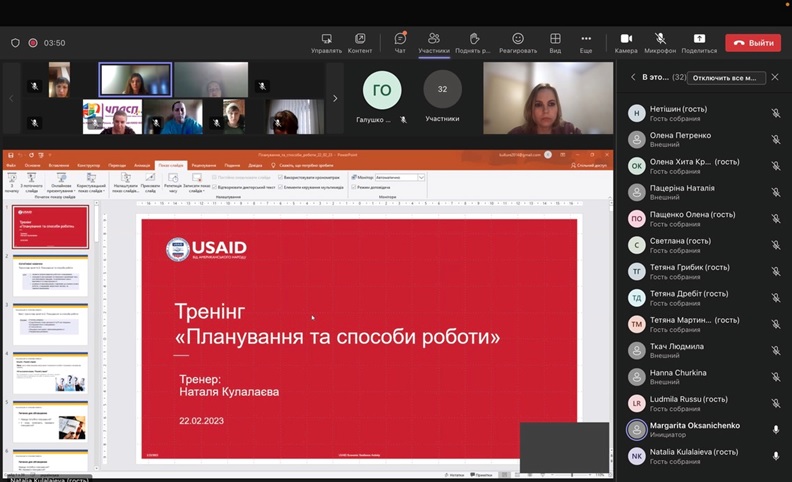Click the PowerPoint Save icon
Viewport: 792px width, 482px height.
click(11, 155)
